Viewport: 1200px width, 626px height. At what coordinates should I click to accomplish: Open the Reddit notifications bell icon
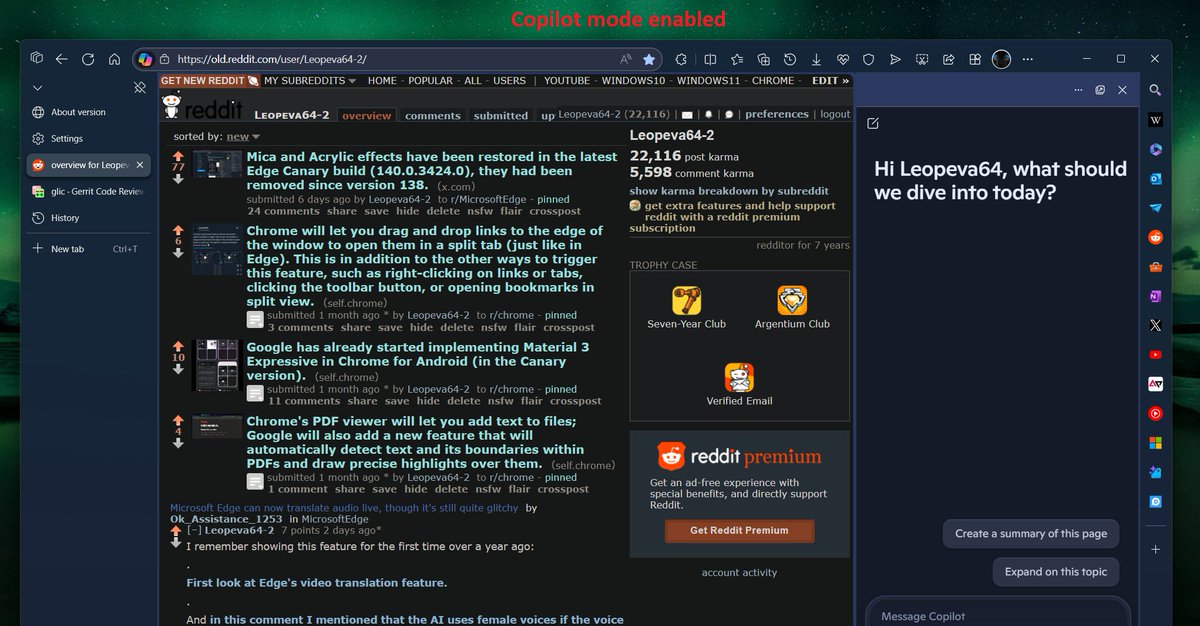tap(709, 114)
